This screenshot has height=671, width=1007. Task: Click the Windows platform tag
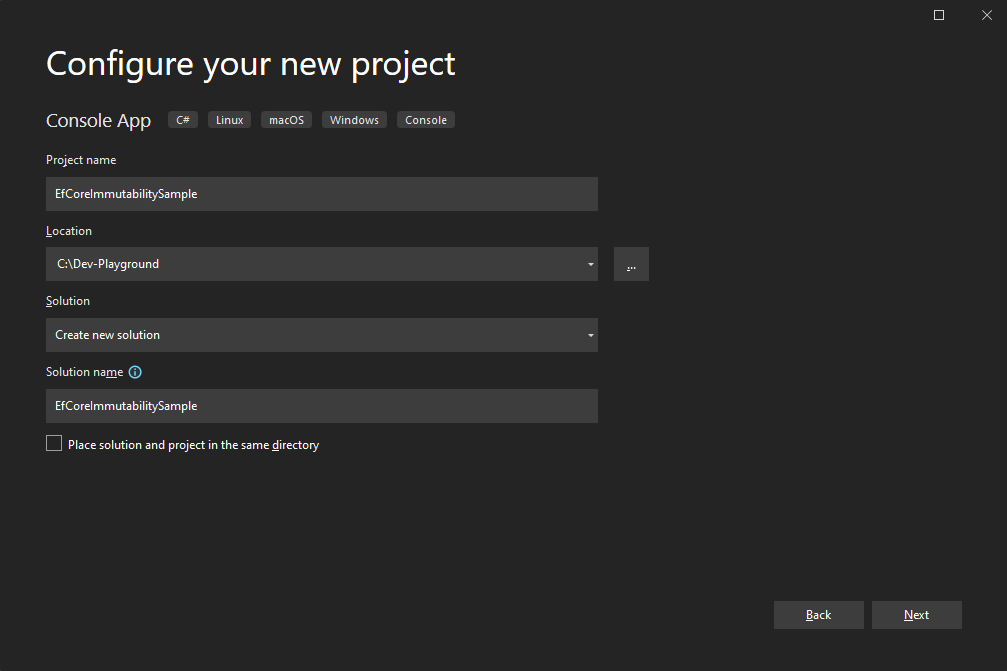point(355,120)
